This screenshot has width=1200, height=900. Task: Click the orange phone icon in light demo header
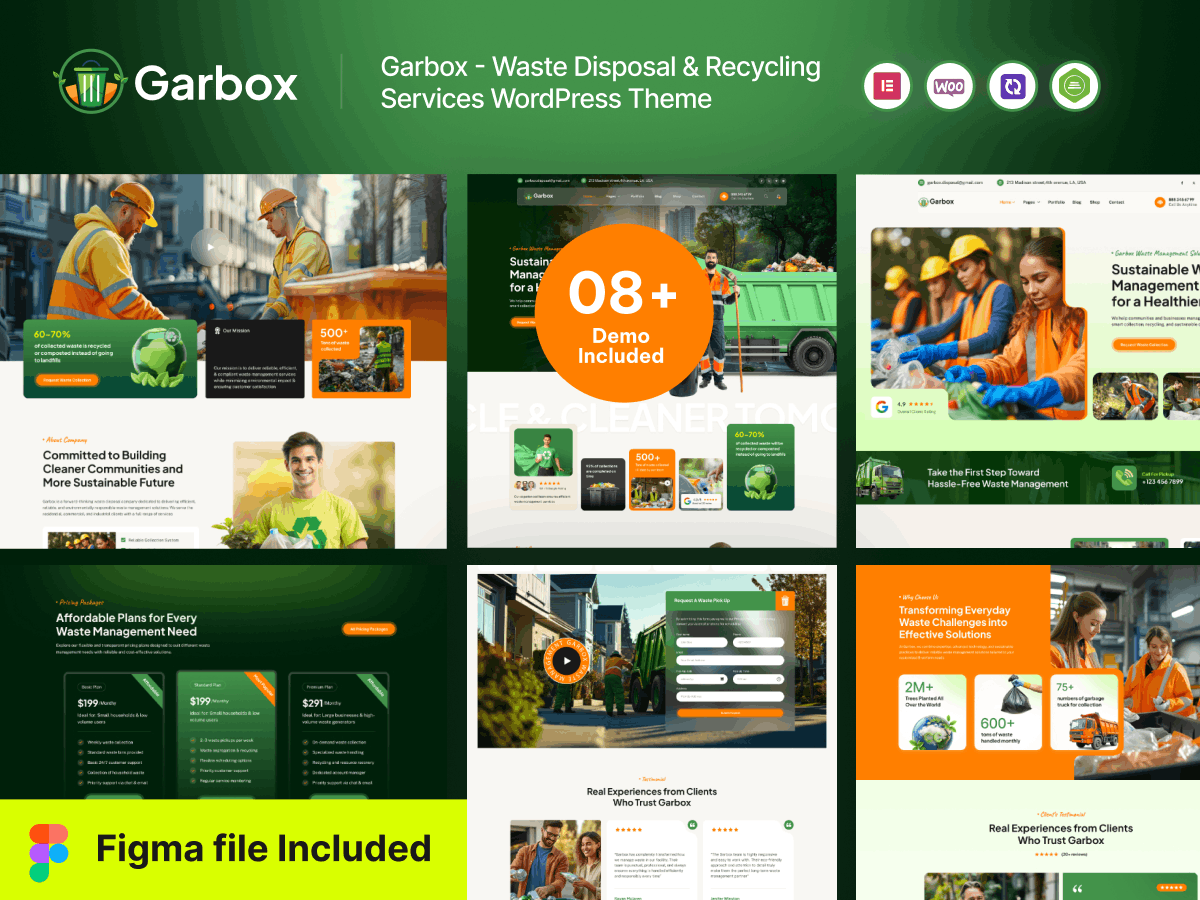click(1158, 201)
